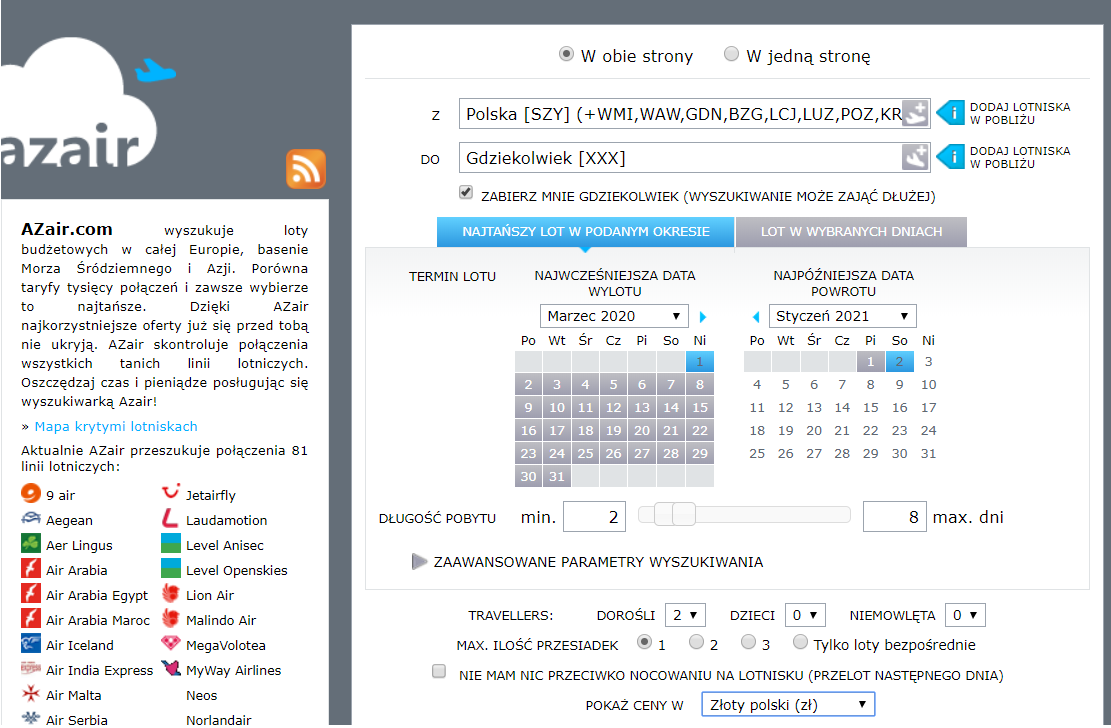
Task: Click the Lion Air logo
Action: 171,593
